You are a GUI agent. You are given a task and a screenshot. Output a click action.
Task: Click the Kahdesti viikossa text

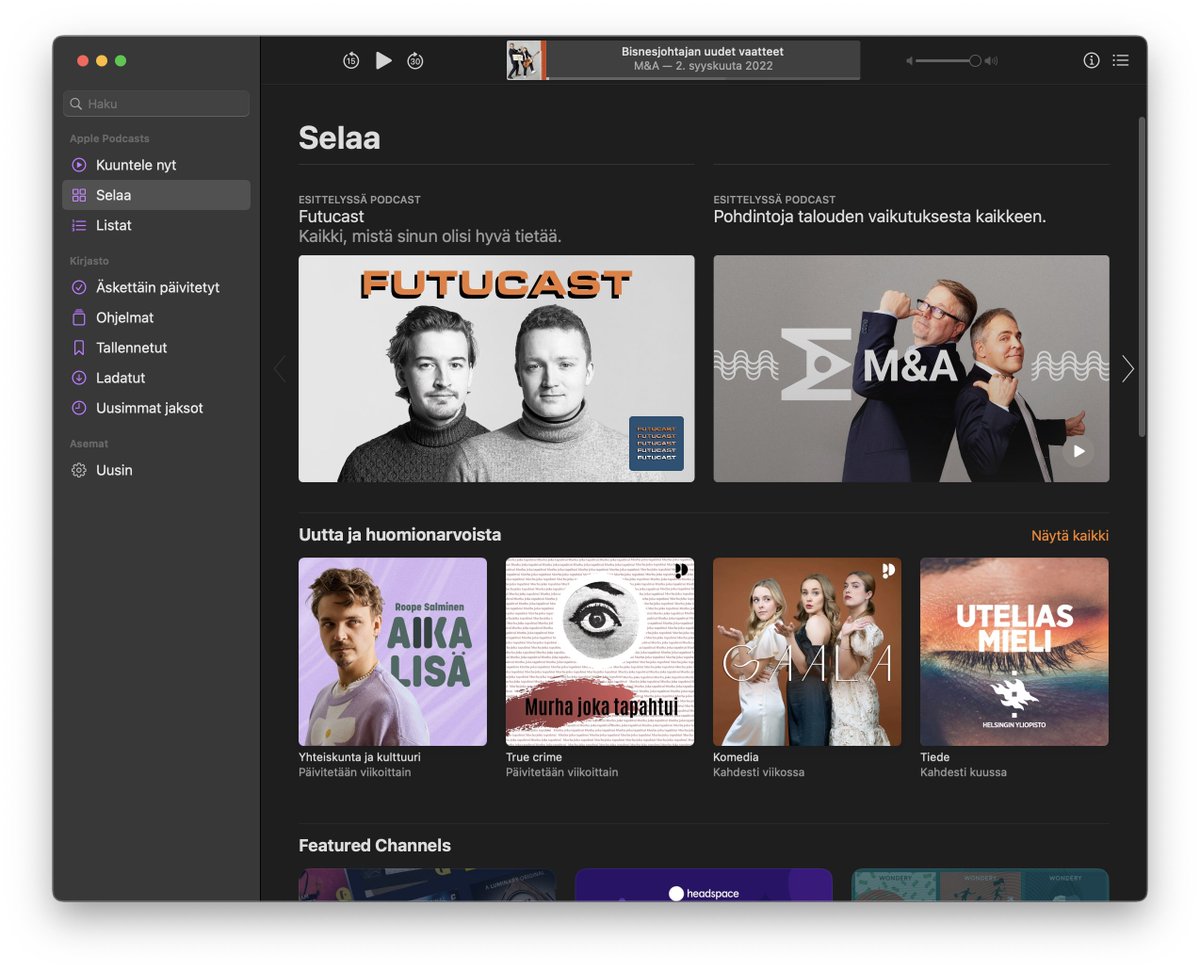click(x=759, y=772)
